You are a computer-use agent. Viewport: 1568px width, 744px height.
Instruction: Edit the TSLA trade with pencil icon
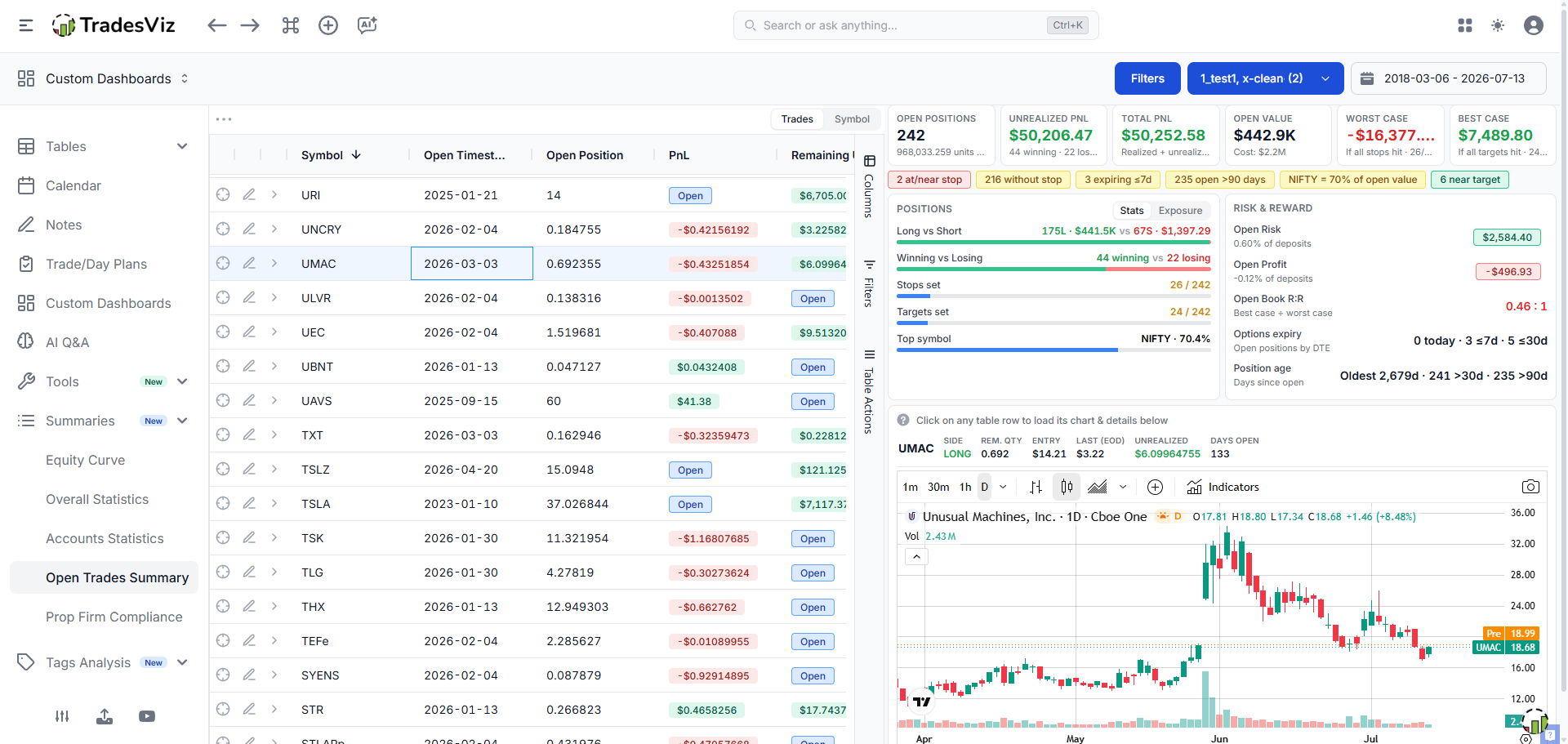click(x=249, y=503)
